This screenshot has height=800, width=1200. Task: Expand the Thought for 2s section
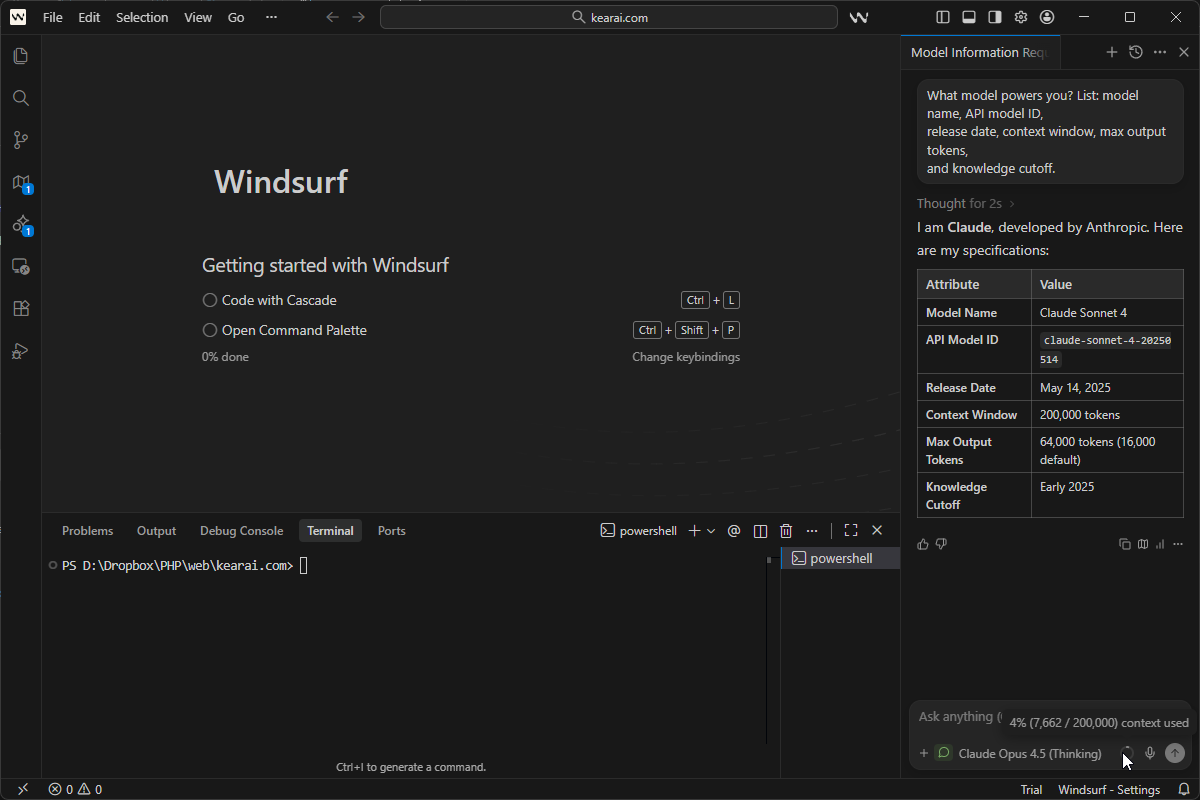(x=965, y=203)
